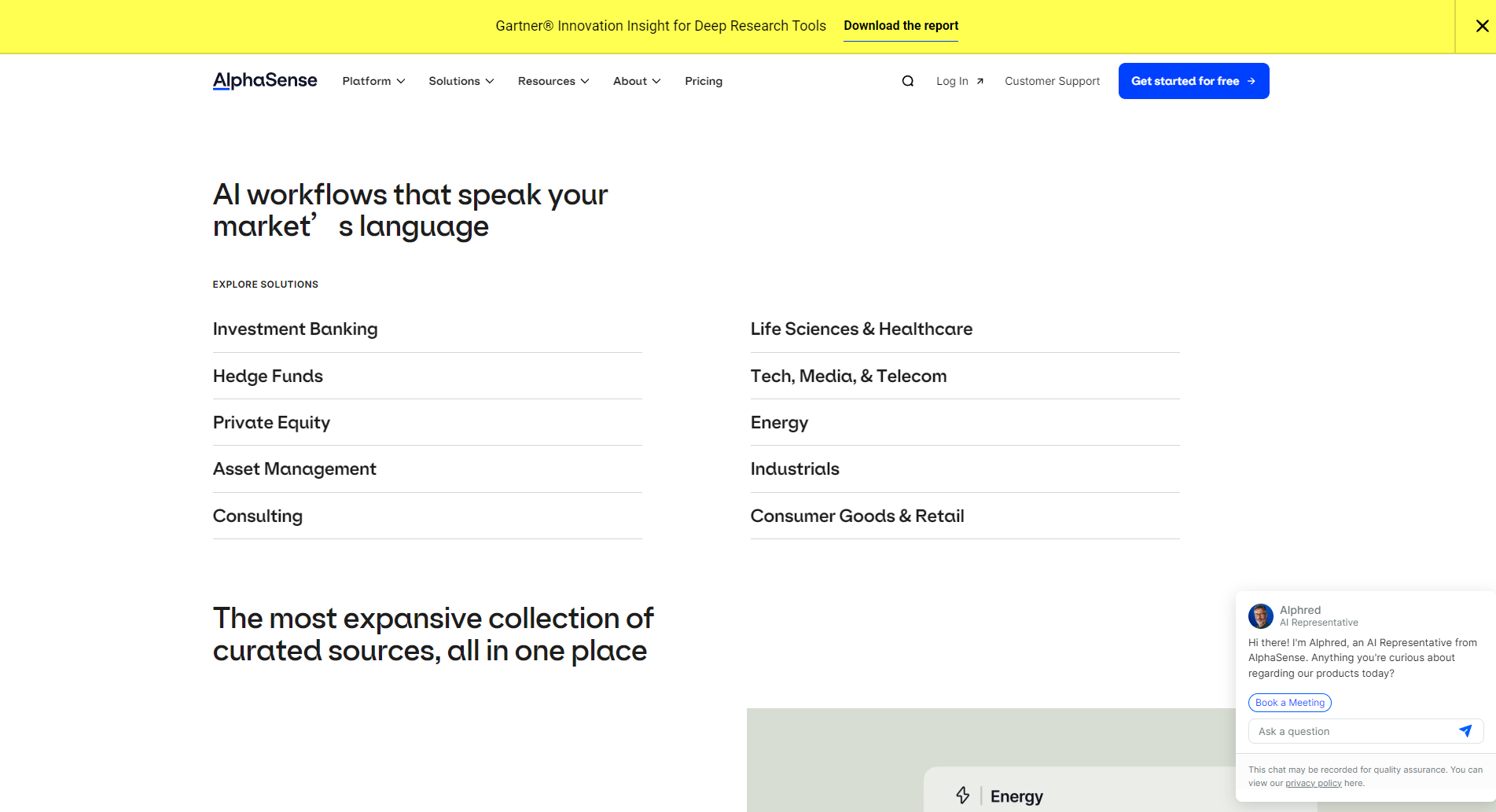Open Customer Support
The height and width of the screenshot is (812, 1496).
[1052, 81]
